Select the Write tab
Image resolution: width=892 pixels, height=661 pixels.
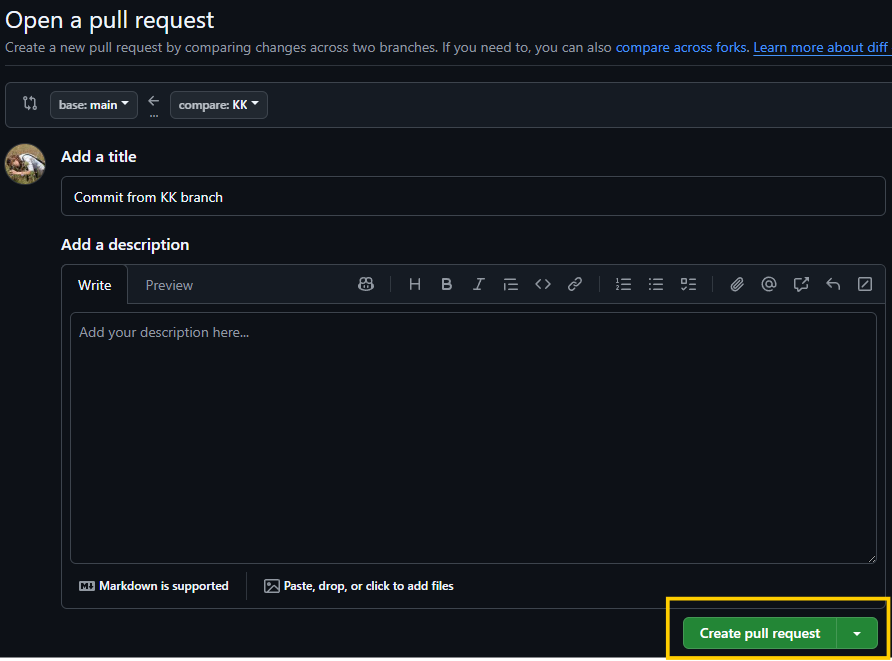point(95,285)
